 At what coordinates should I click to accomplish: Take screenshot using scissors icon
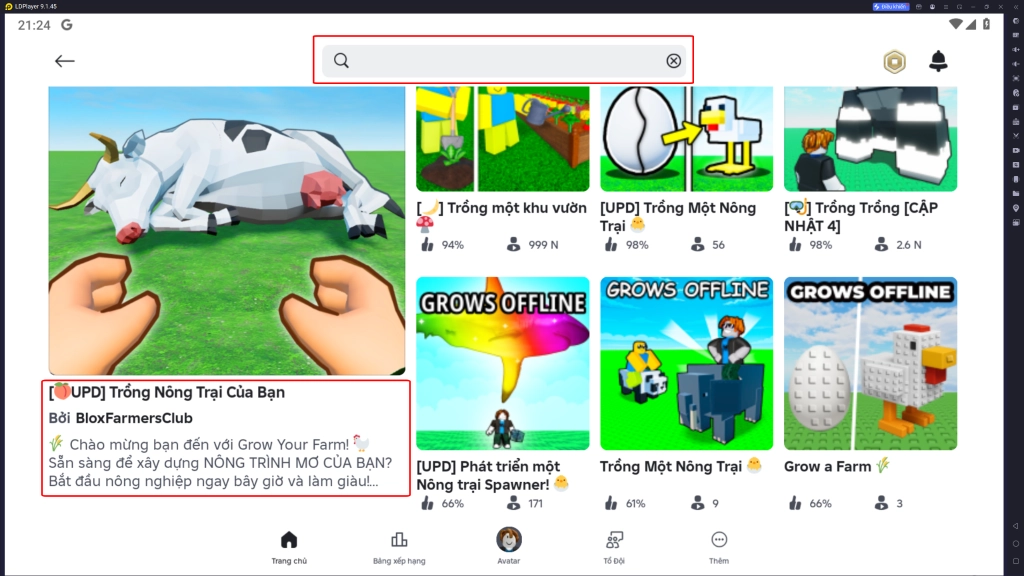1016,136
